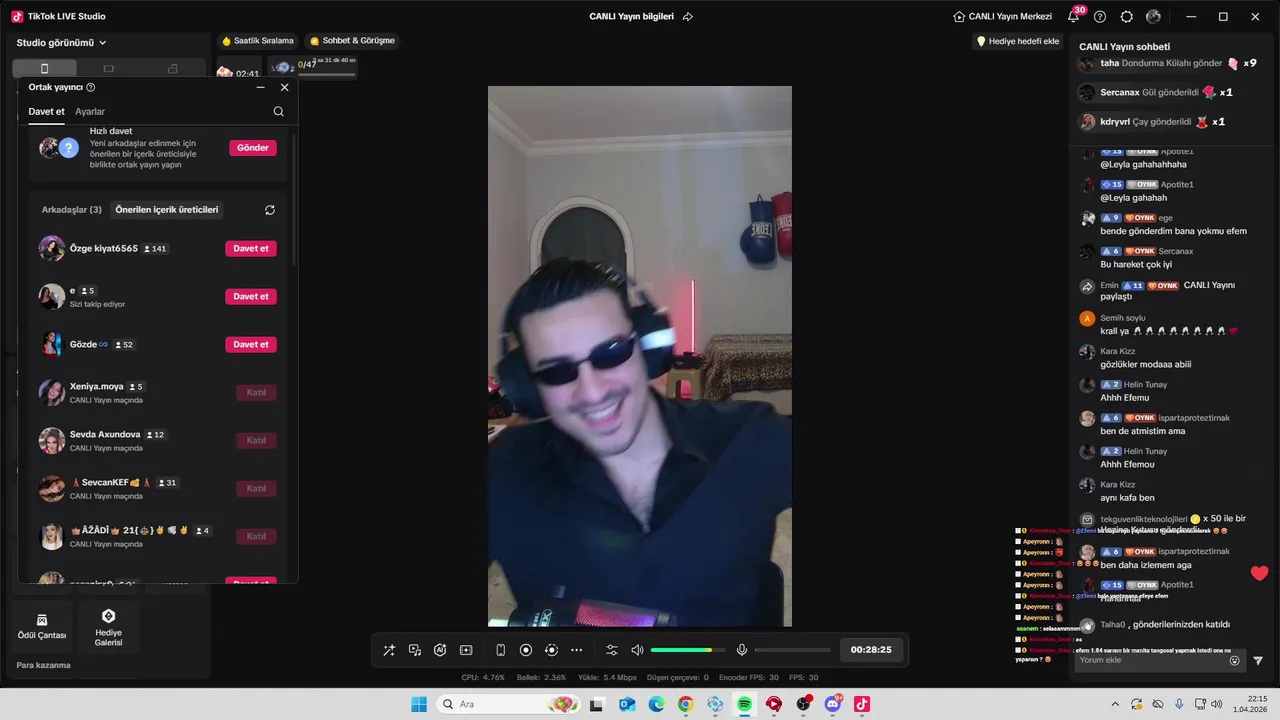Image resolution: width=1280 pixels, height=720 pixels.
Task: Click Hediye hedefi ekle button
Action: pyautogui.click(x=1017, y=41)
